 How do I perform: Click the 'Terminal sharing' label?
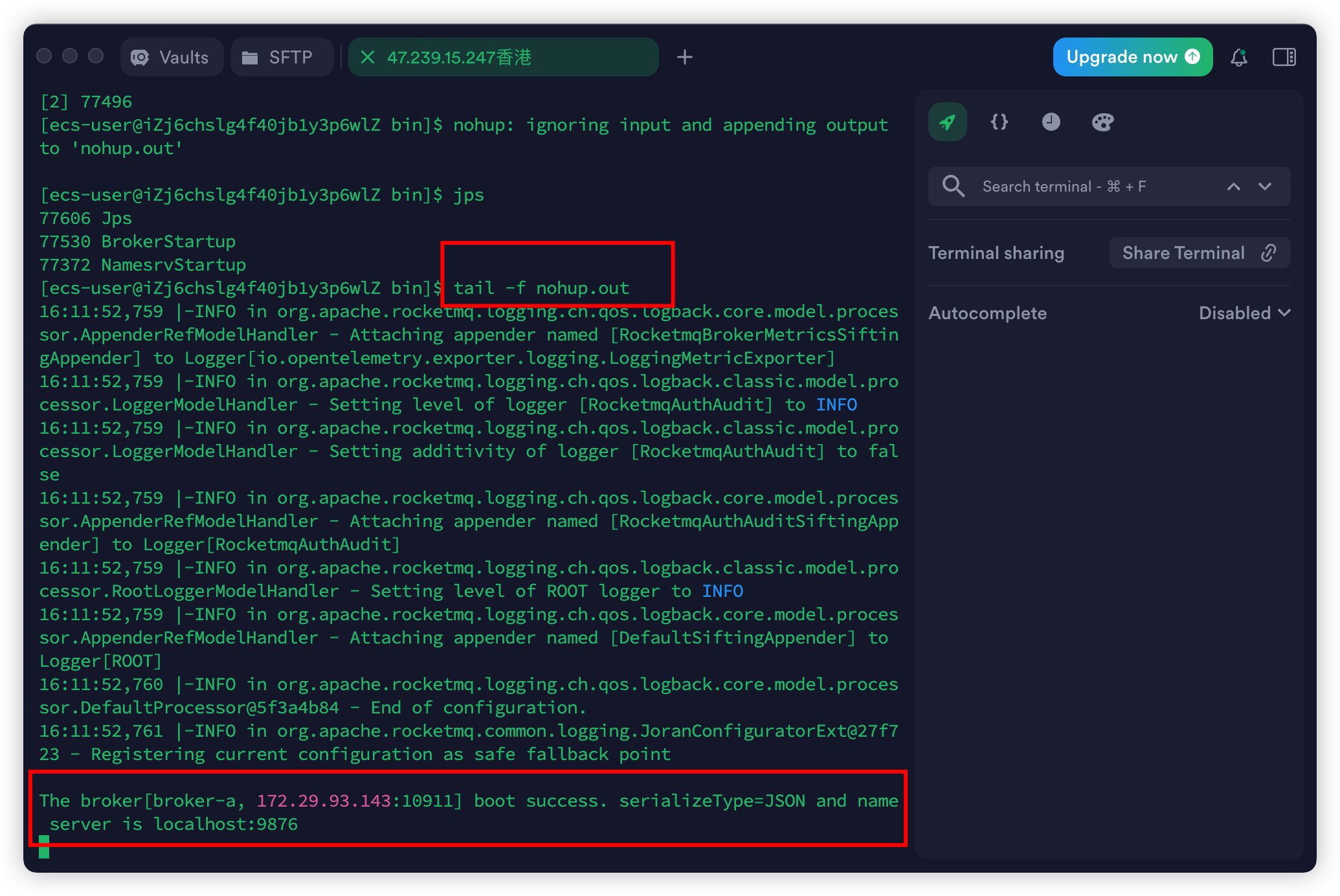[996, 253]
